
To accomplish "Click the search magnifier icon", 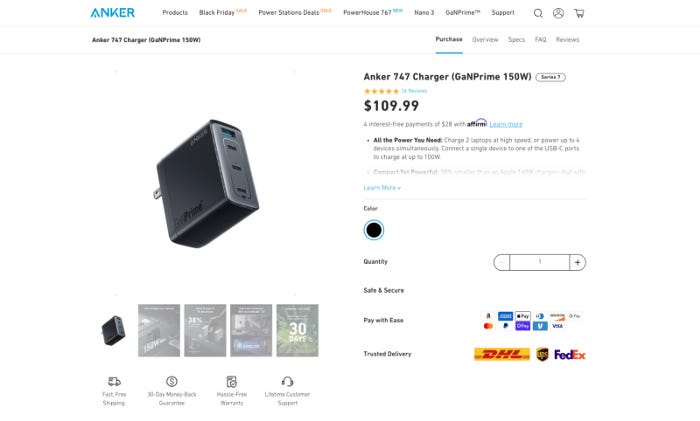I will point(538,13).
